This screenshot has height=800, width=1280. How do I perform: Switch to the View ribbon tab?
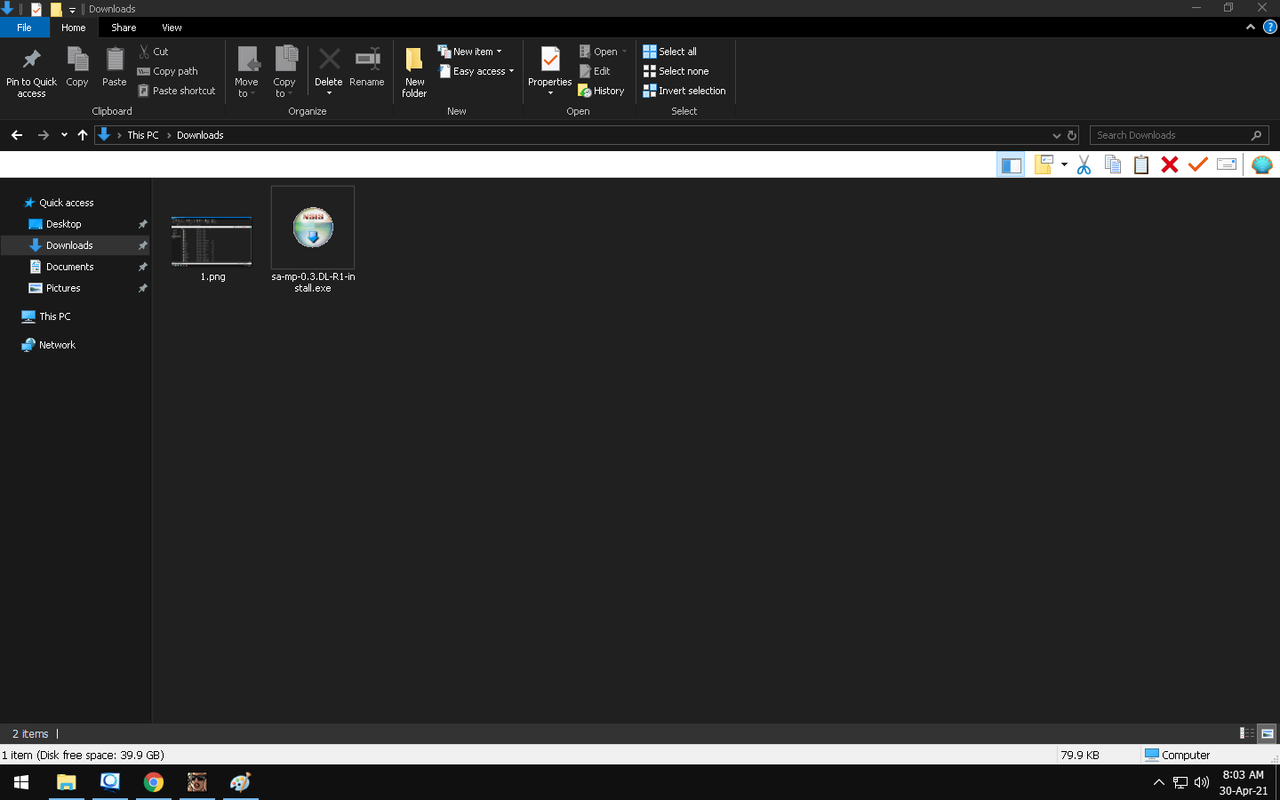coord(172,28)
